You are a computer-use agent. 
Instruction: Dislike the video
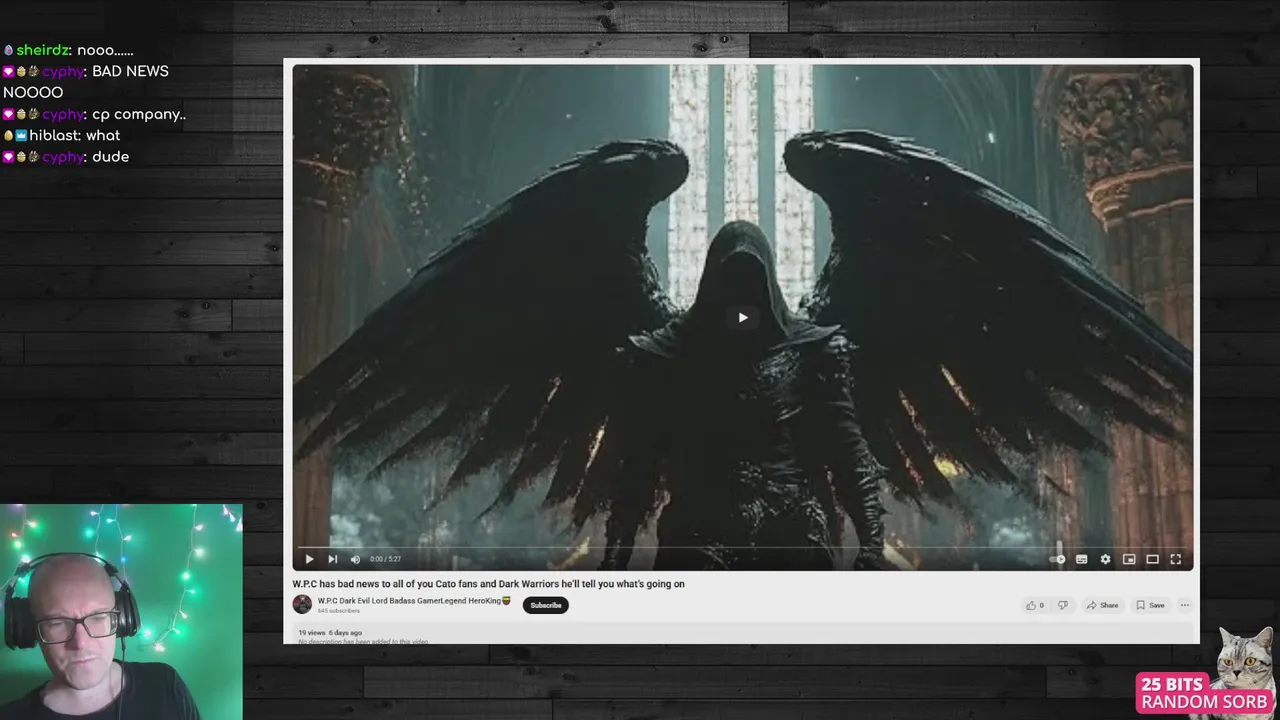(x=1063, y=605)
